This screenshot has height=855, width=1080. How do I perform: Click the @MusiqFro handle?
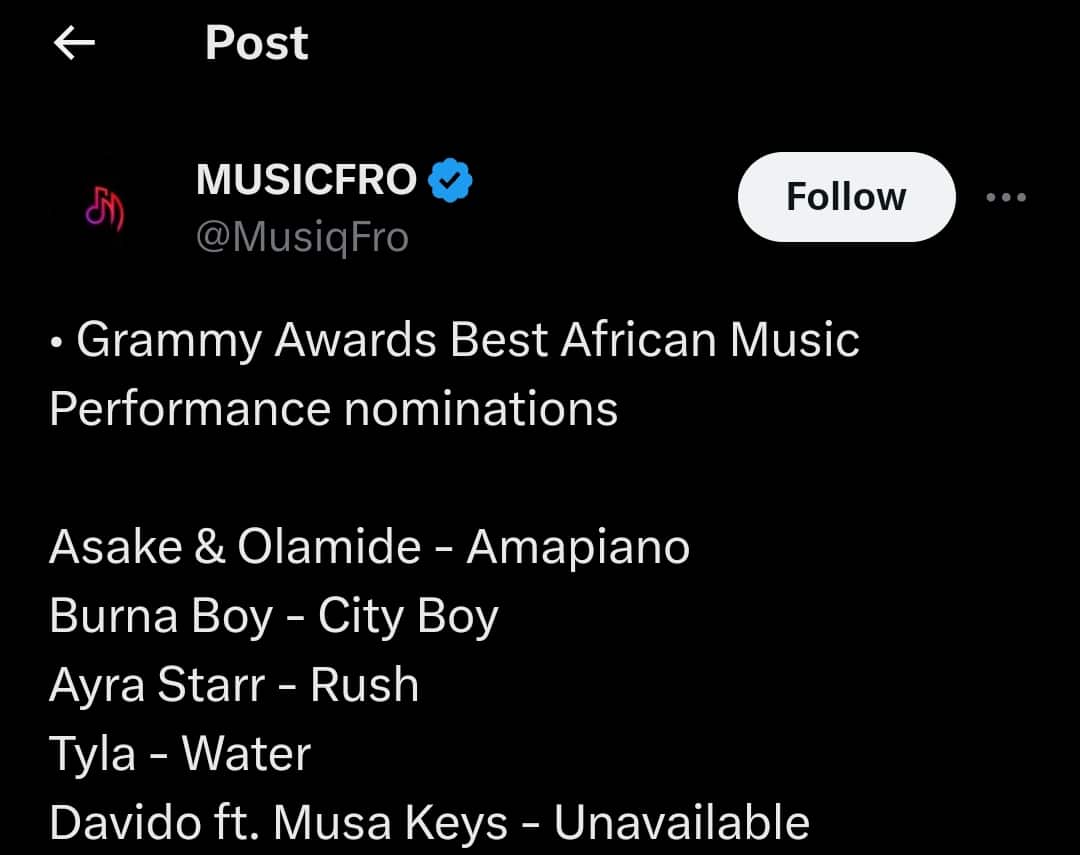[302, 238]
